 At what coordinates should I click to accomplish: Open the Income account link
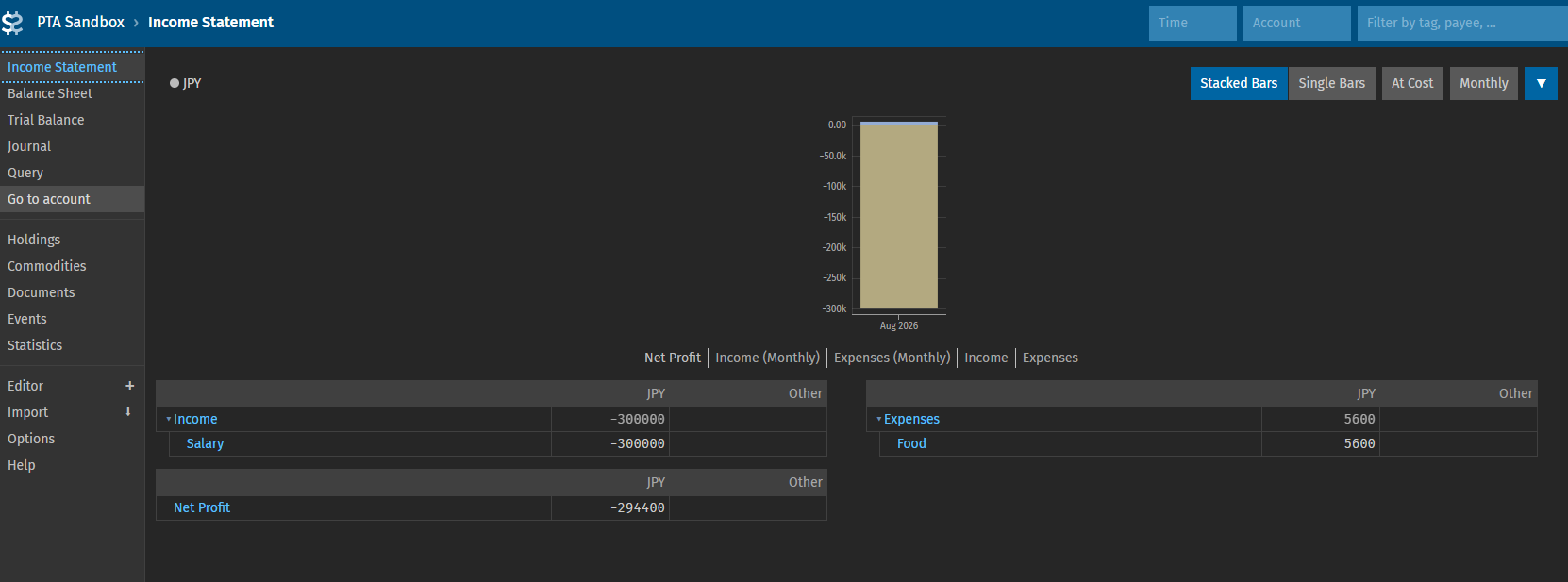click(x=195, y=419)
